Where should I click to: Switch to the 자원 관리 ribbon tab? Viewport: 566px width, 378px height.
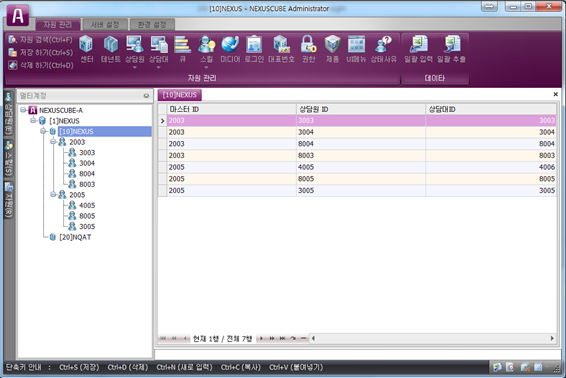[x=58, y=25]
